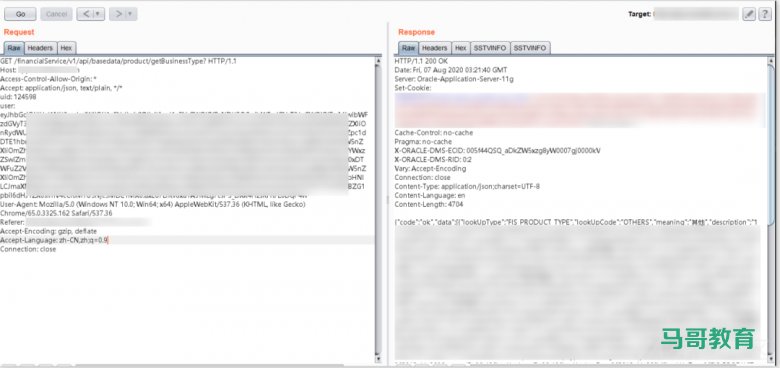Open the history dropdown next to back arrow
780x368 pixels.
click(99, 14)
